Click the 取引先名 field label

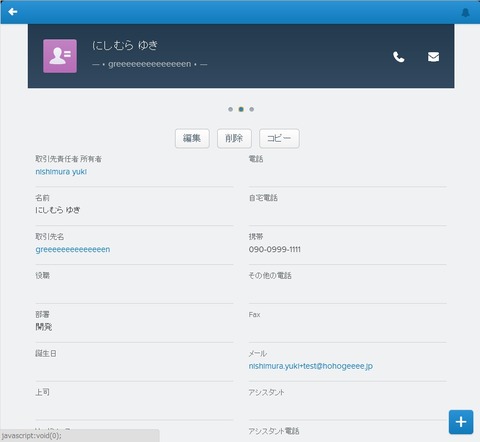pyautogui.click(x=50, y=237)
